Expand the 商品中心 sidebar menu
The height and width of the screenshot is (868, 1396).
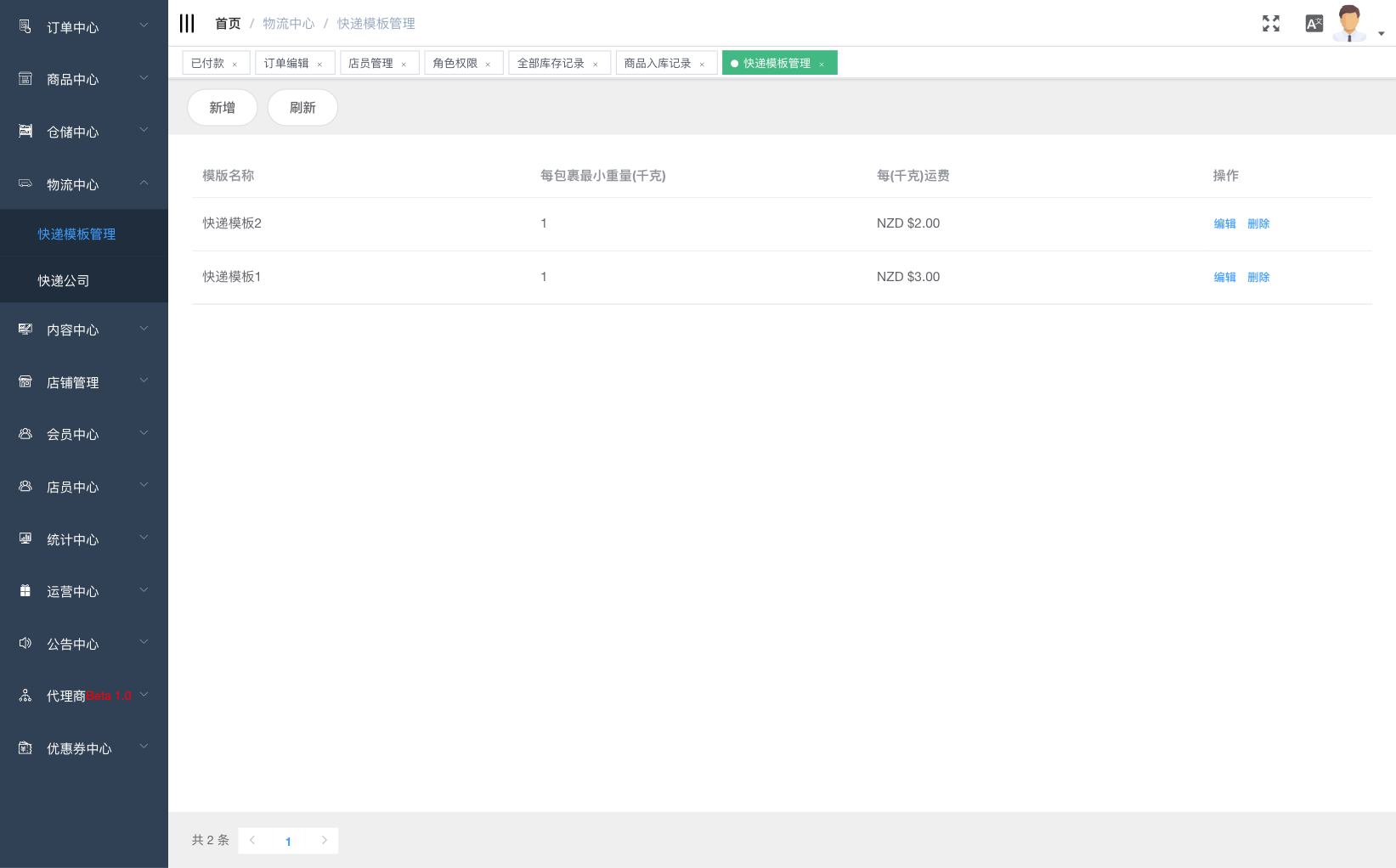coord(83,80)
